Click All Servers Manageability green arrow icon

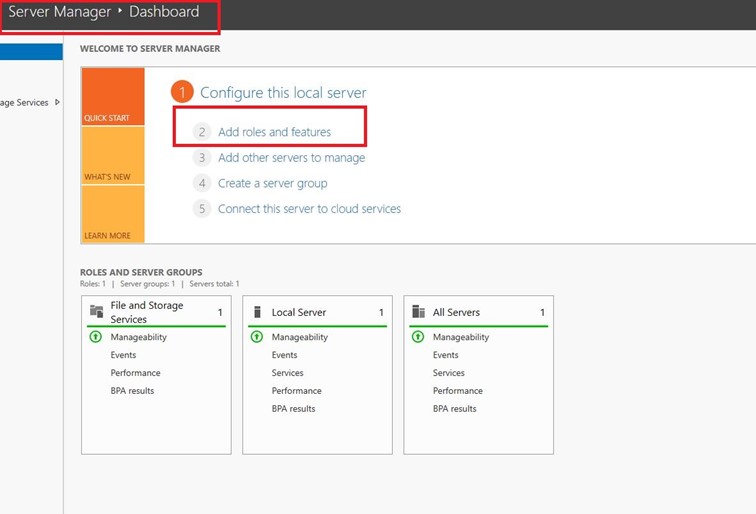point(418,337)
